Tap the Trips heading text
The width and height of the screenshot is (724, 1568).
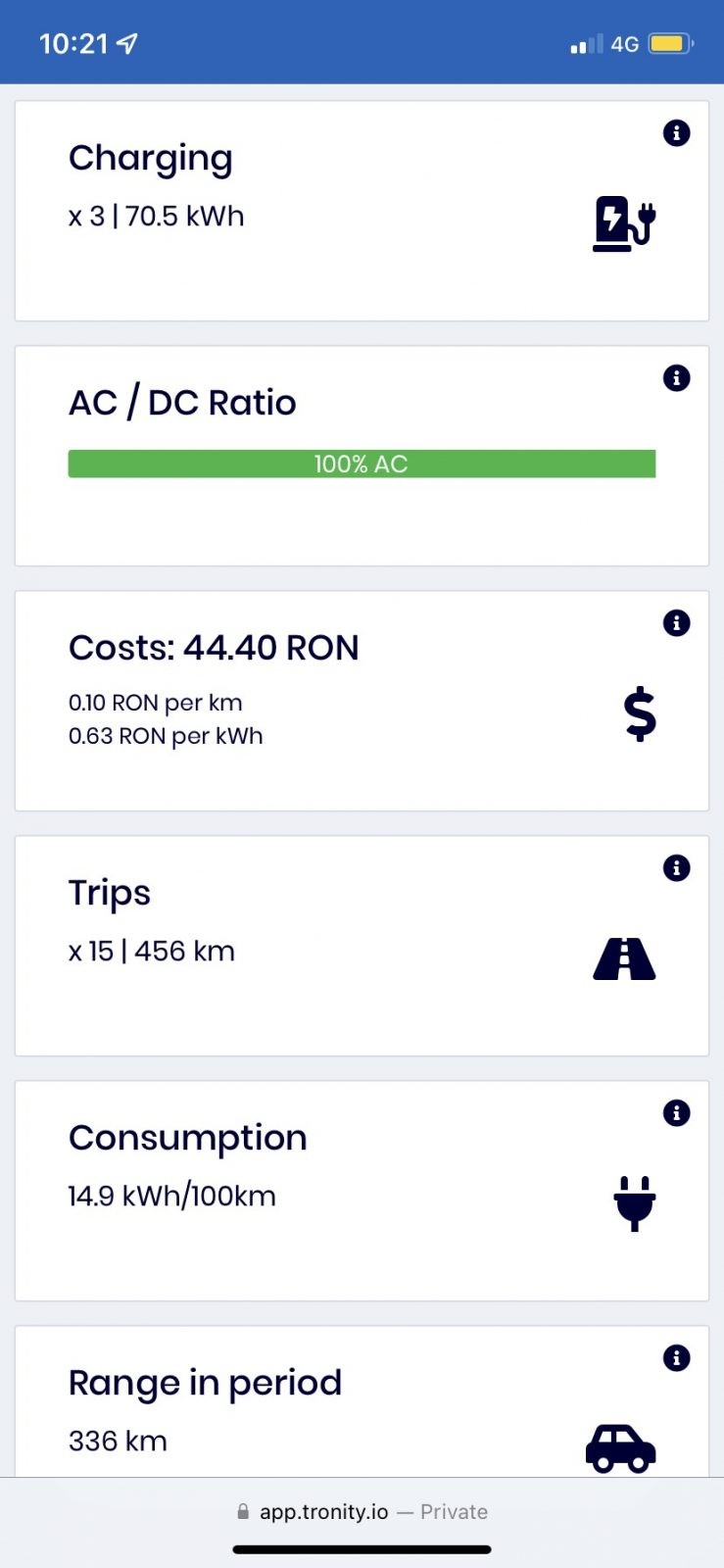[110, 893]
